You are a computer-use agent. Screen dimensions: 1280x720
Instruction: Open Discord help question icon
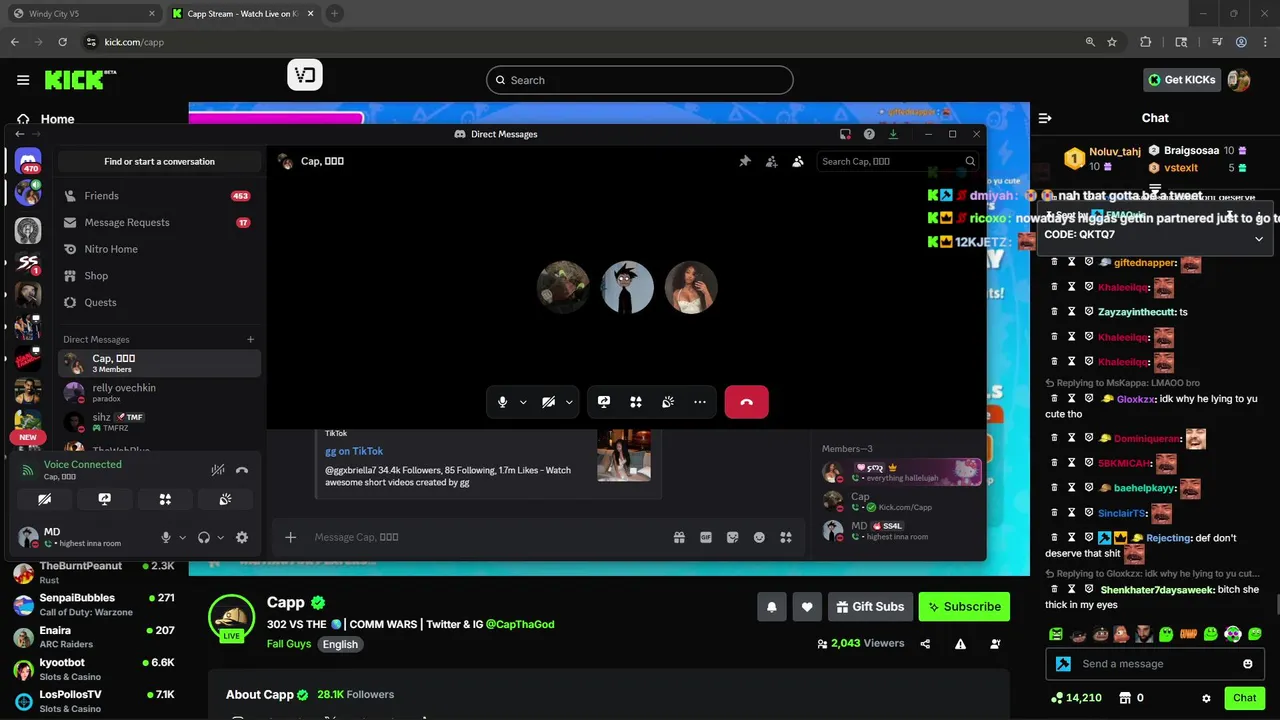869,134
